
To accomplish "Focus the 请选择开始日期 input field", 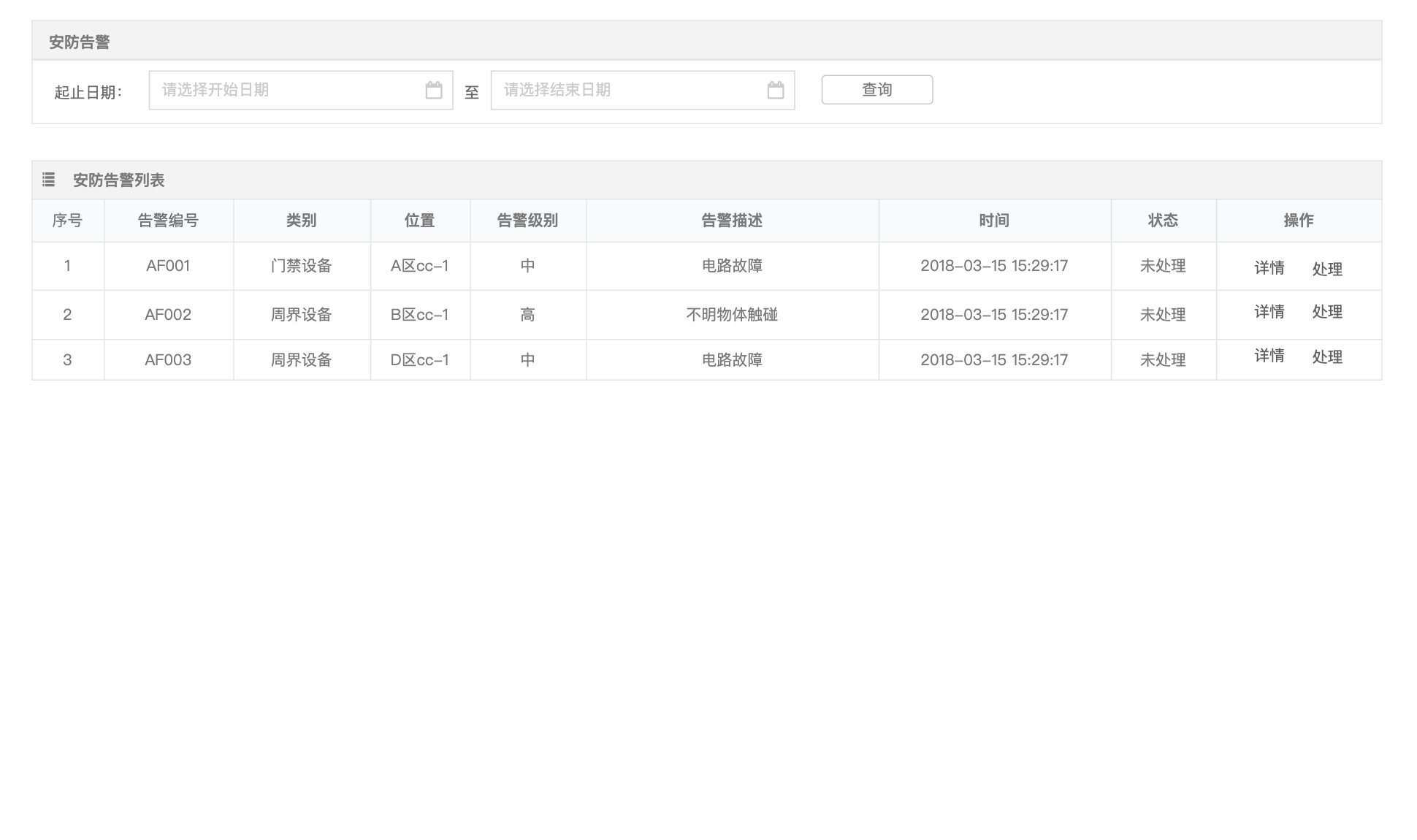I will [x=286, y=90].
